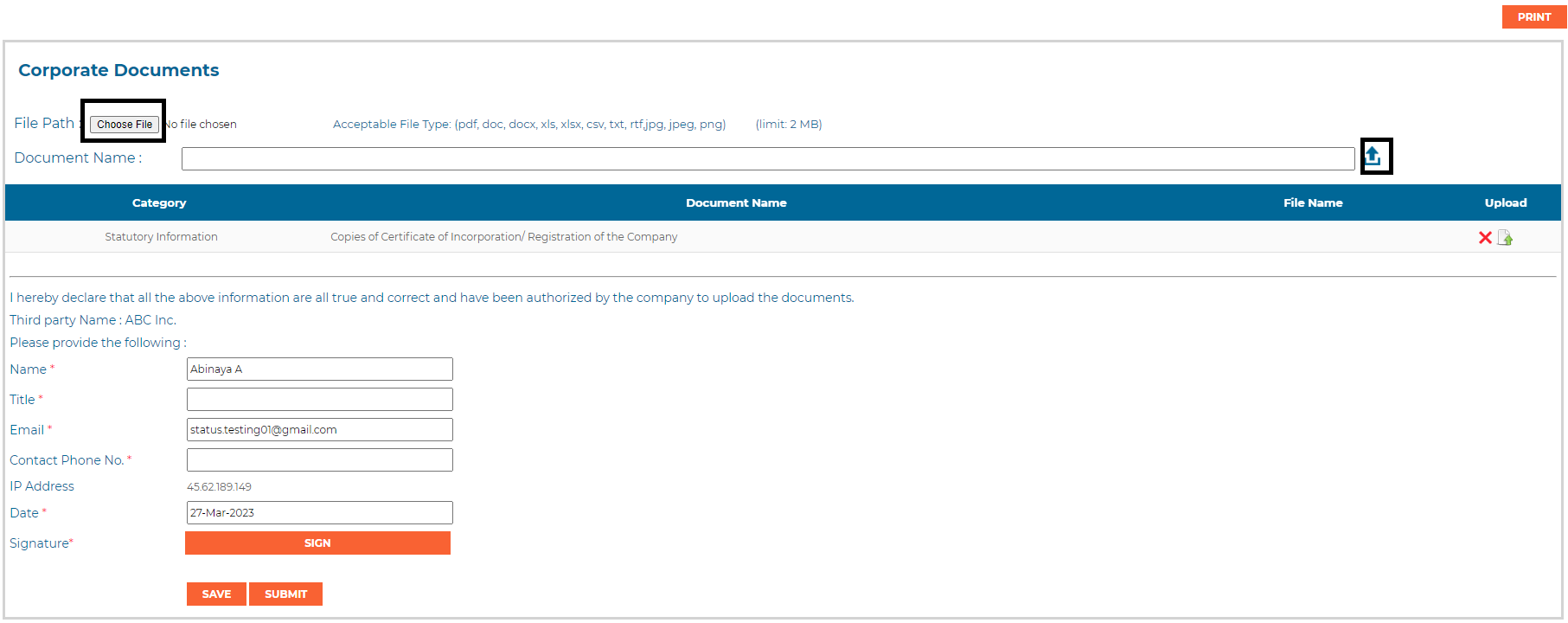Click the orange SIGN button
Image resolution: width=1568 pixels, height=623 pixels.
pyautogui.click(x=317, y=543)
